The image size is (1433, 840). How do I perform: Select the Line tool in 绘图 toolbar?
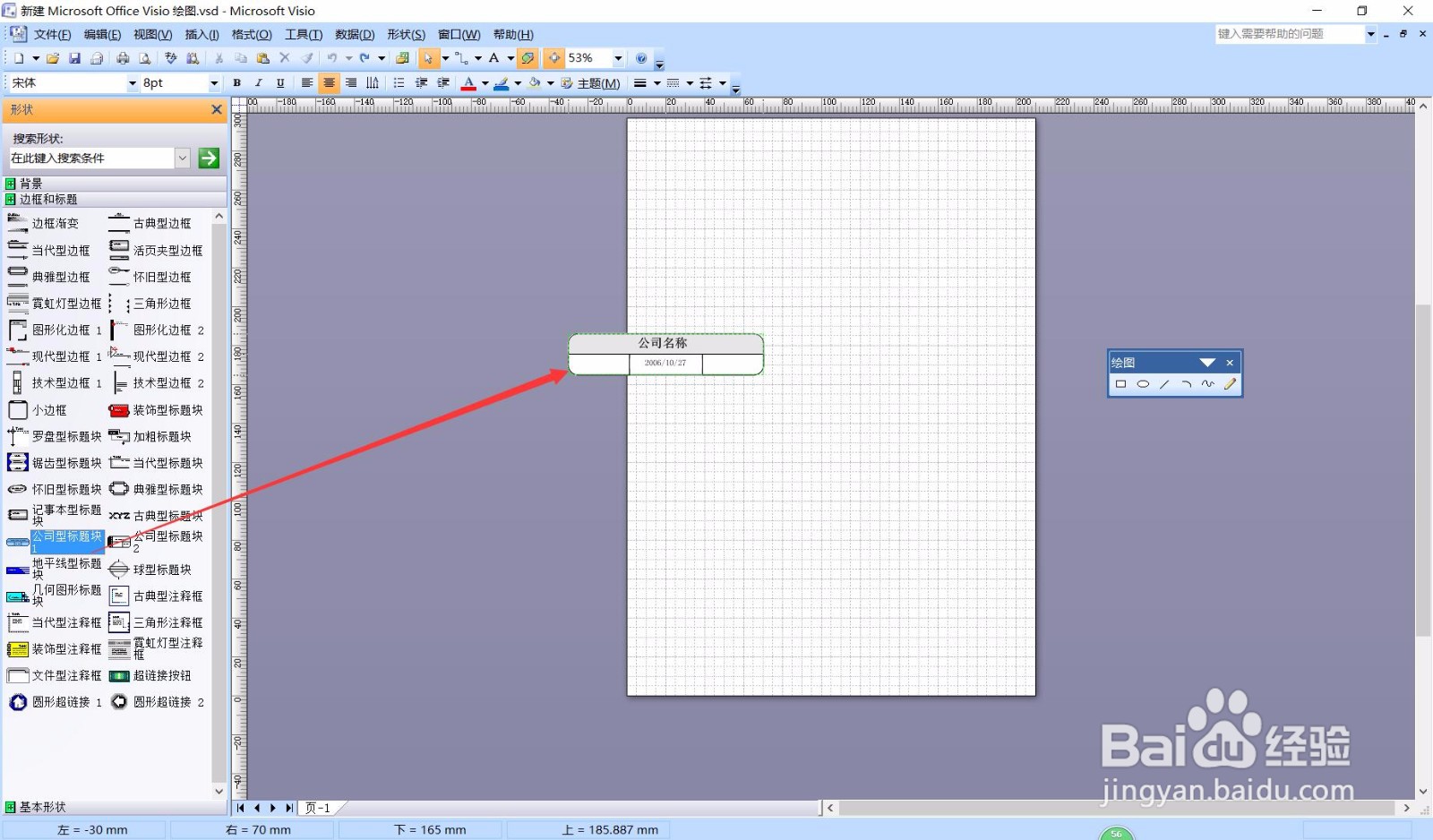click(1164, 384)
